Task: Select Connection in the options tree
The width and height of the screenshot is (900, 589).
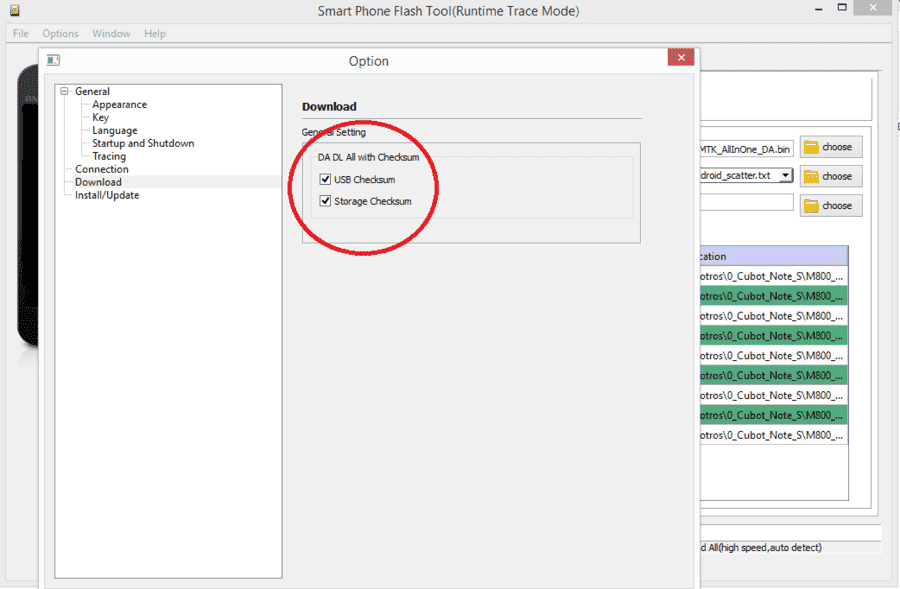Action: pos(102,169)
